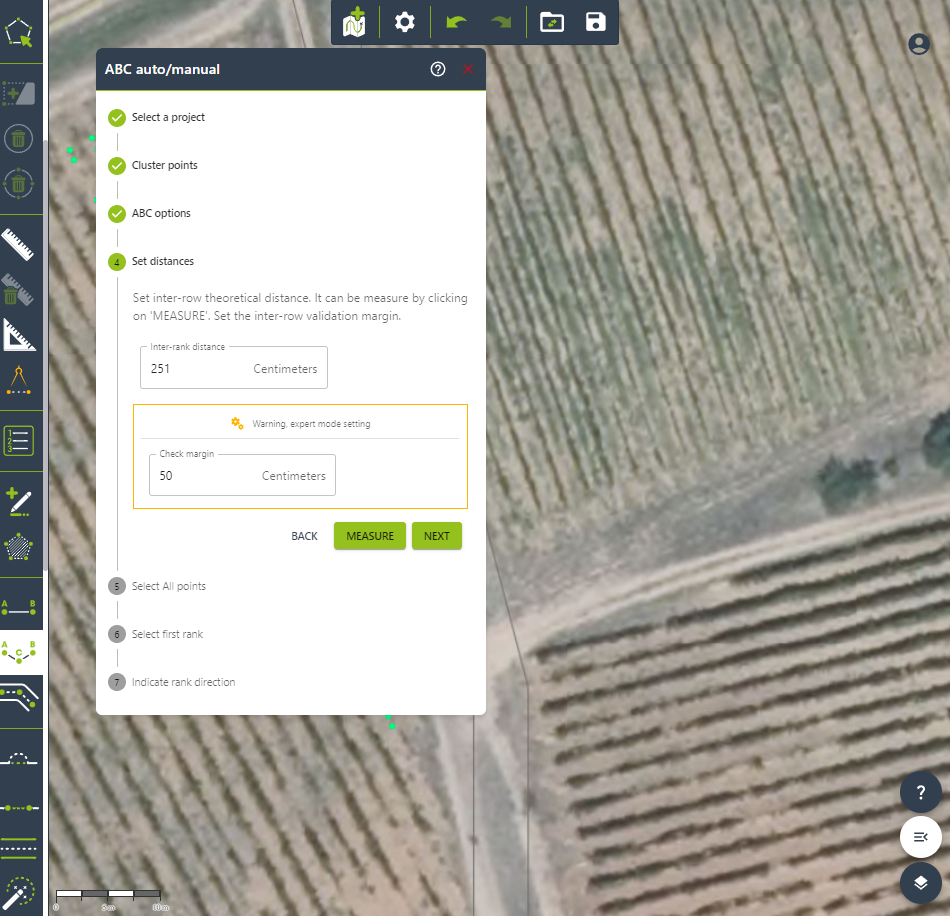Click NEXT to proceed
The image size is (950, 916).
click(x=436, y=536)
